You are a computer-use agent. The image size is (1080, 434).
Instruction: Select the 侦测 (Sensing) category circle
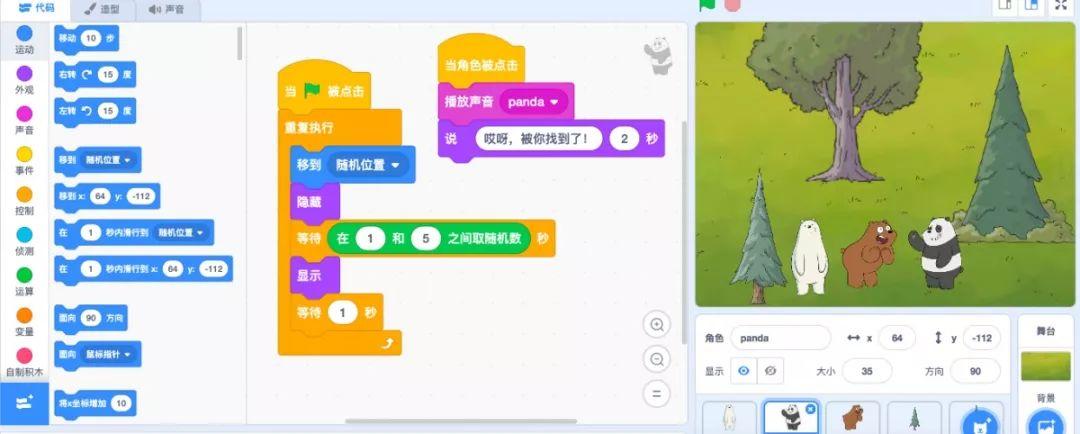pyautogui.click(x=24, y=235)
